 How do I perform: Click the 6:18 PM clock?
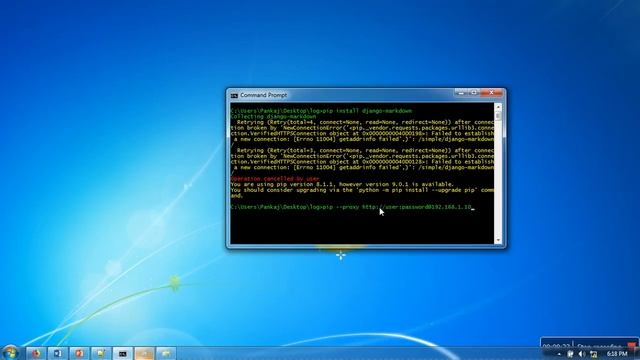point(617,354)
